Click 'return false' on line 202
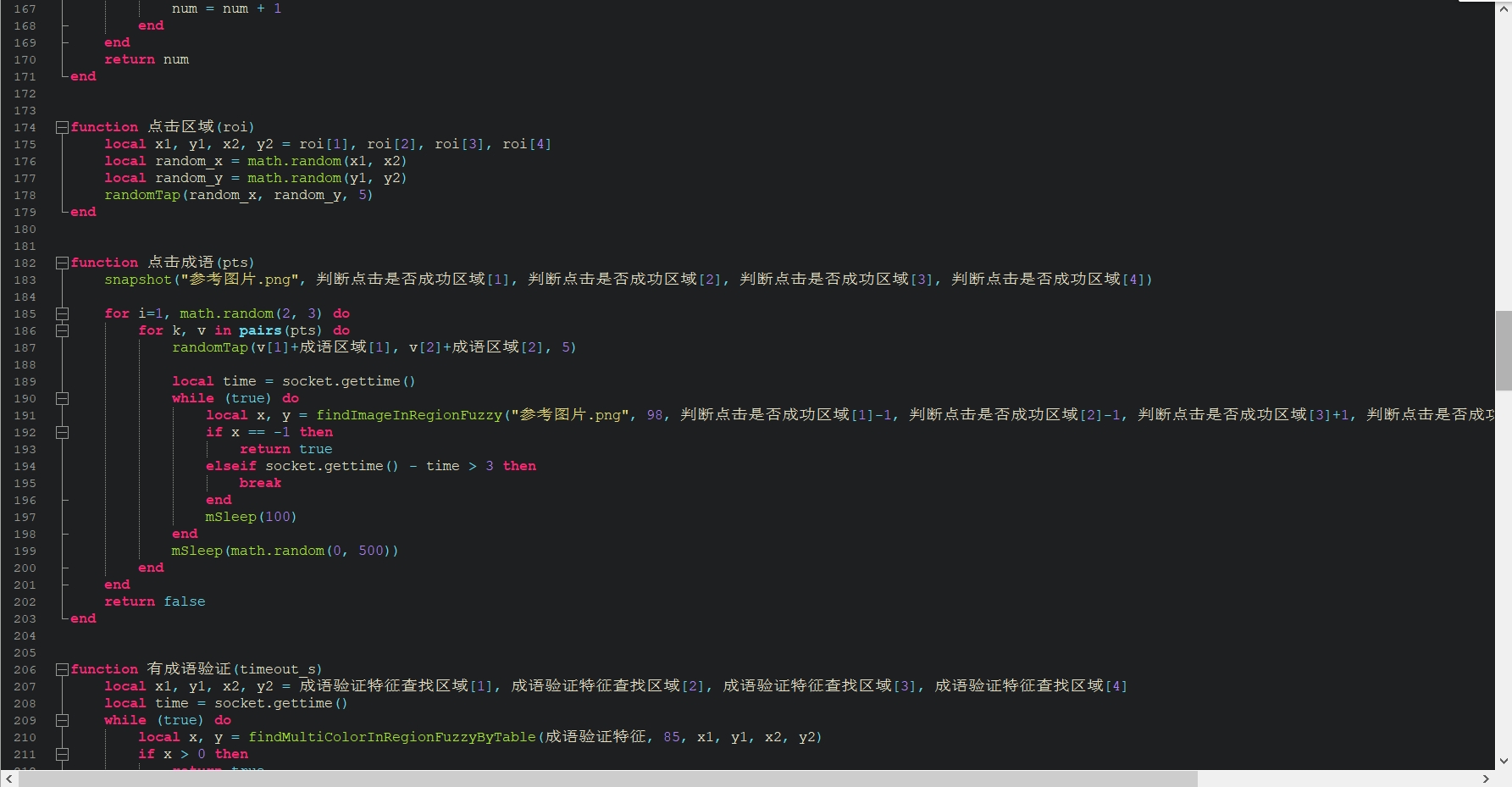This screenshot has width=1512, height=787. pyautogui.click(x=155, y=601)
